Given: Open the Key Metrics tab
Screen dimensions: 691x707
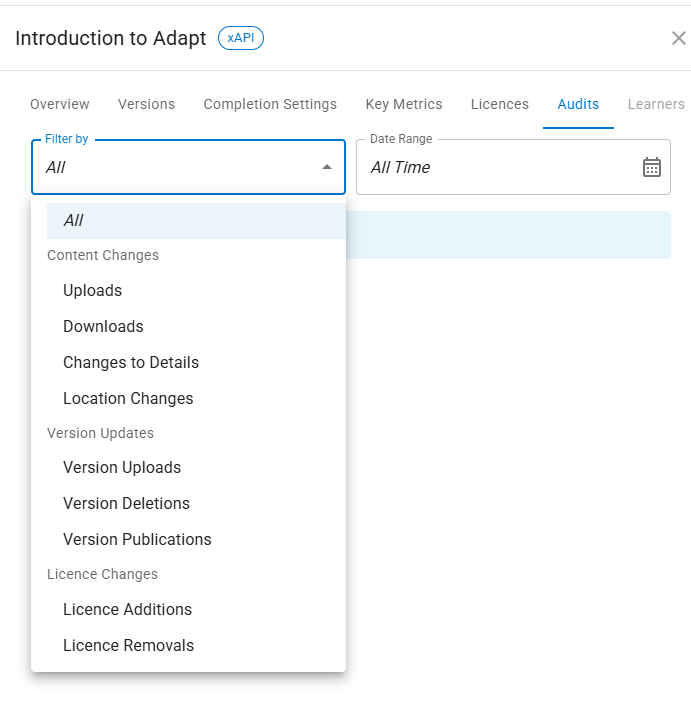Looking at the screenshot, I should [404, 104].
